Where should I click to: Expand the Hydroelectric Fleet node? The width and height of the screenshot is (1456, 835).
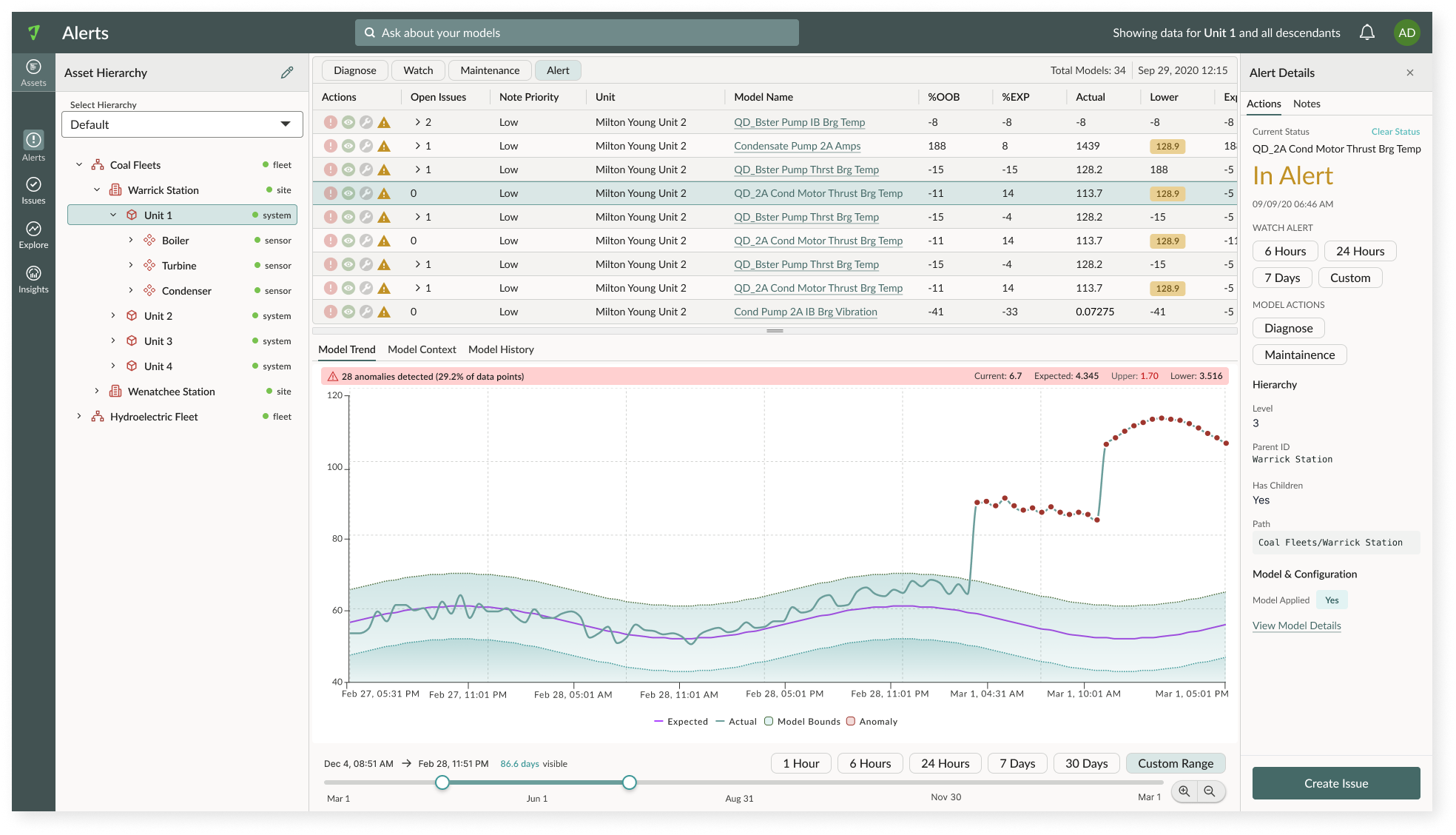pyautogui.click(x=79, y=417)
